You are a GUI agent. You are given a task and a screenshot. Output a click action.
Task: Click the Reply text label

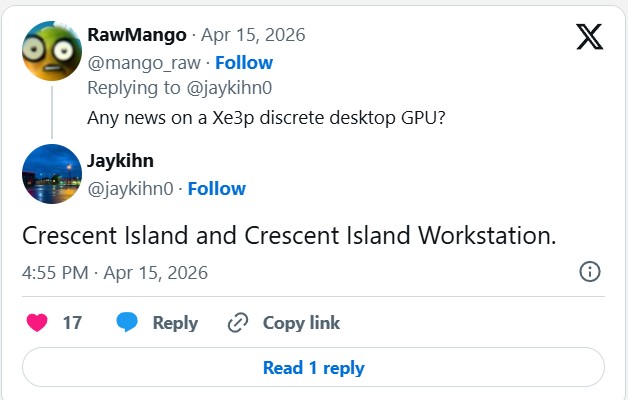click(175, 323)
